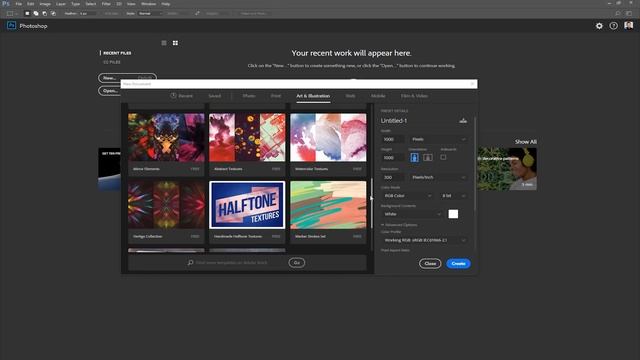Set orientation to portrait

pos(414,158)
